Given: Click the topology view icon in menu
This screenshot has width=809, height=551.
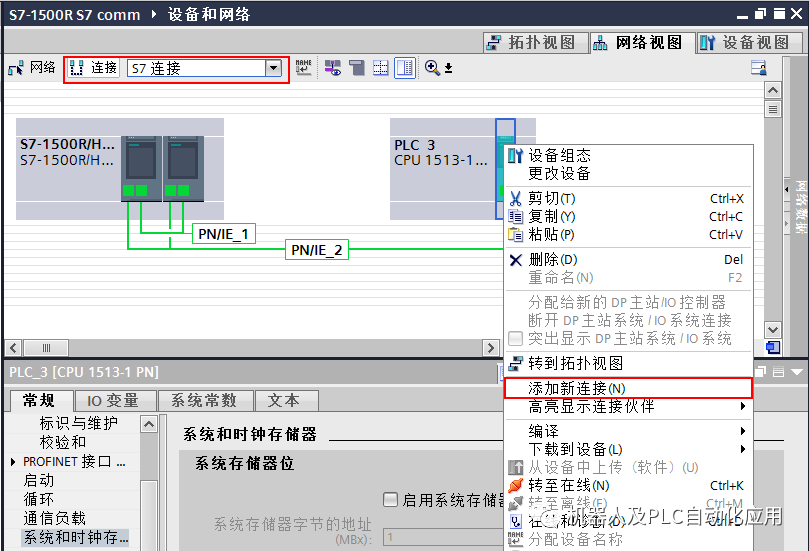Looking at the screenshot, I should (515, 363).
